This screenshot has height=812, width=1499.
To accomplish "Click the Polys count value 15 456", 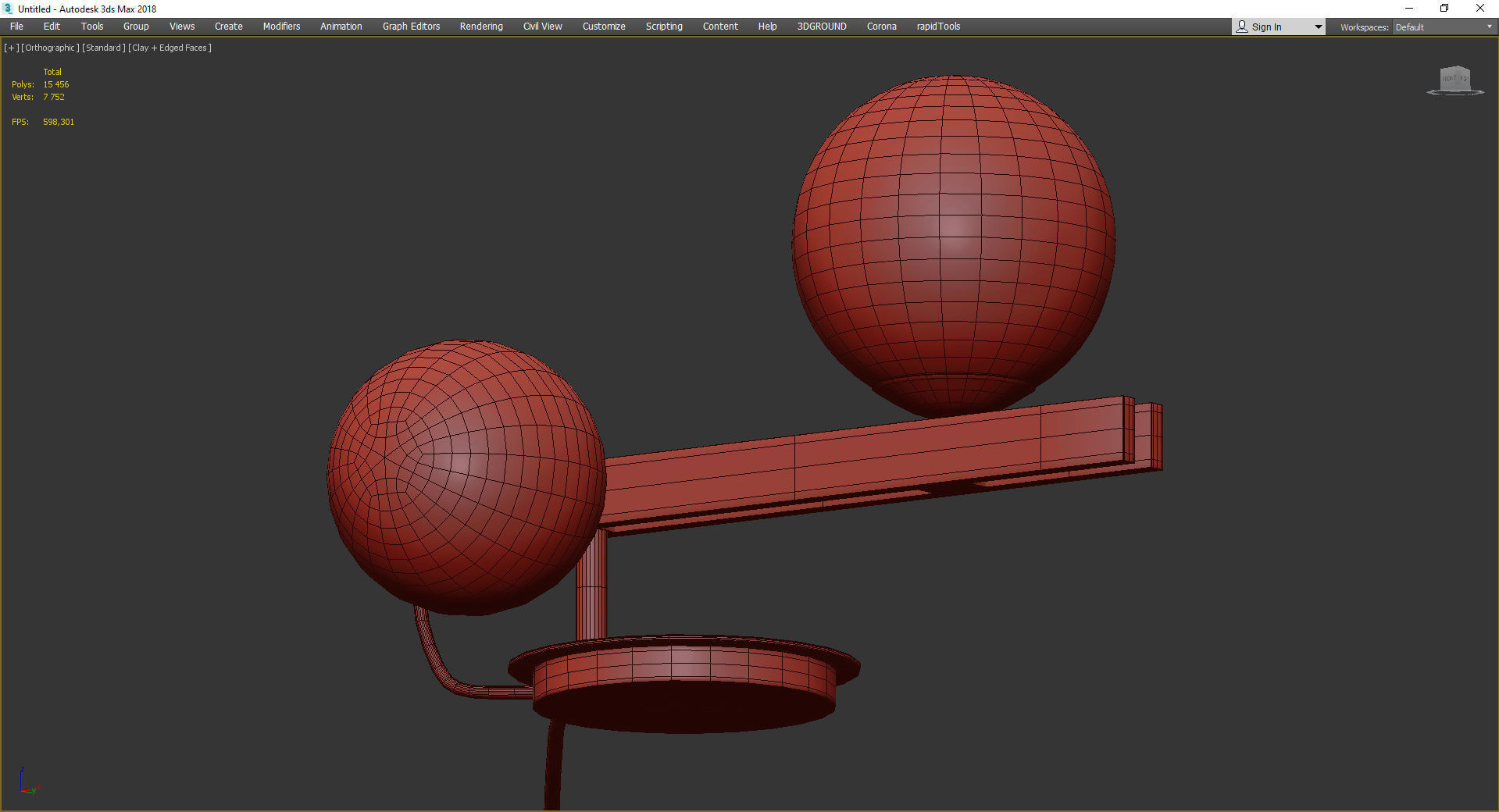I will coord(56,84).
